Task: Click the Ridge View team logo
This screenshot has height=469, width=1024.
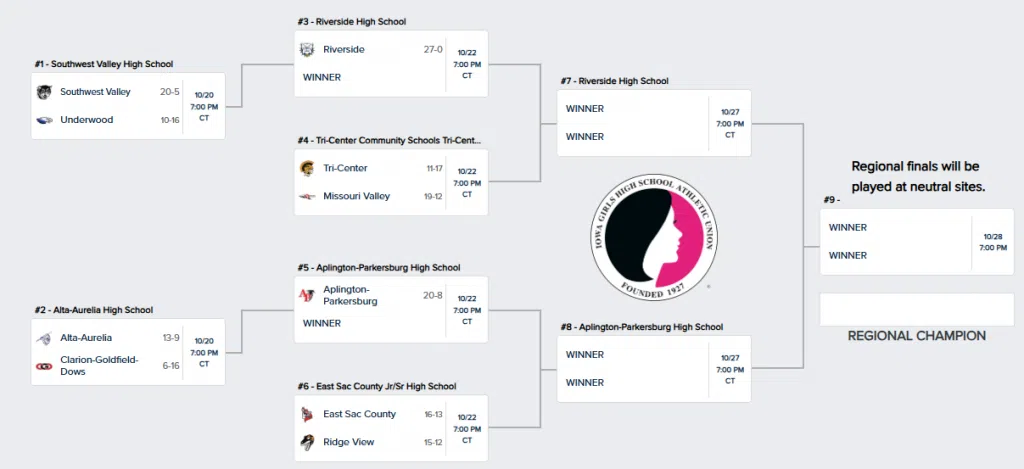Action: (307, 442)
